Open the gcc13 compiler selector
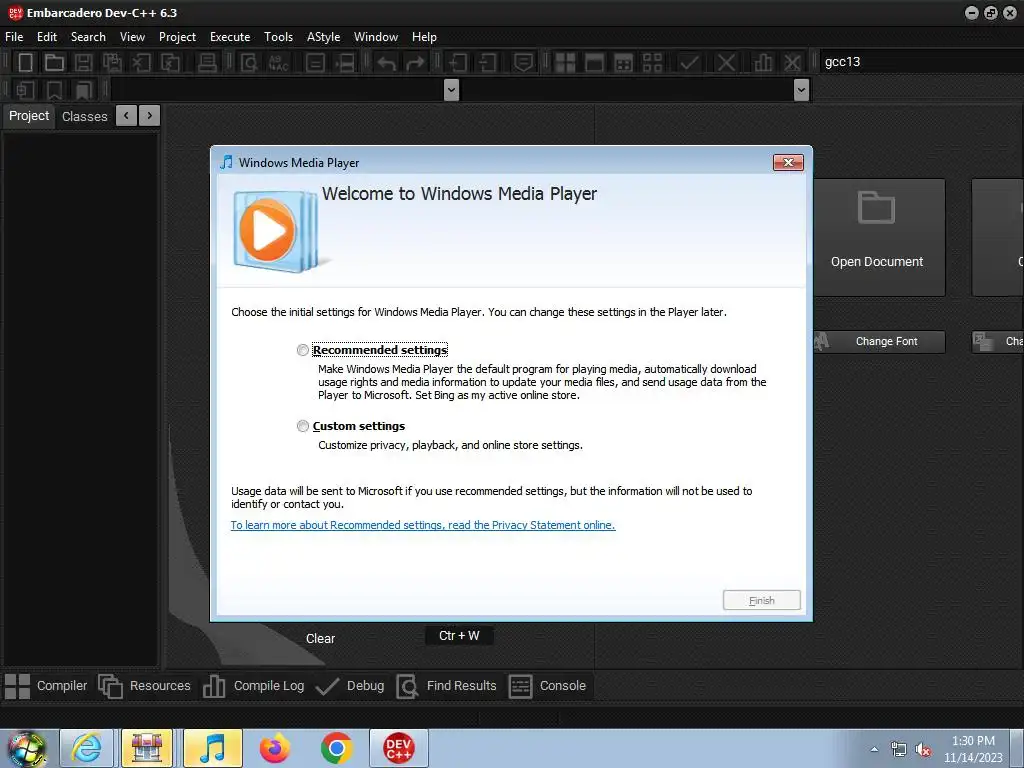Viewport: 1024px width, 768px height. [921, 62]
